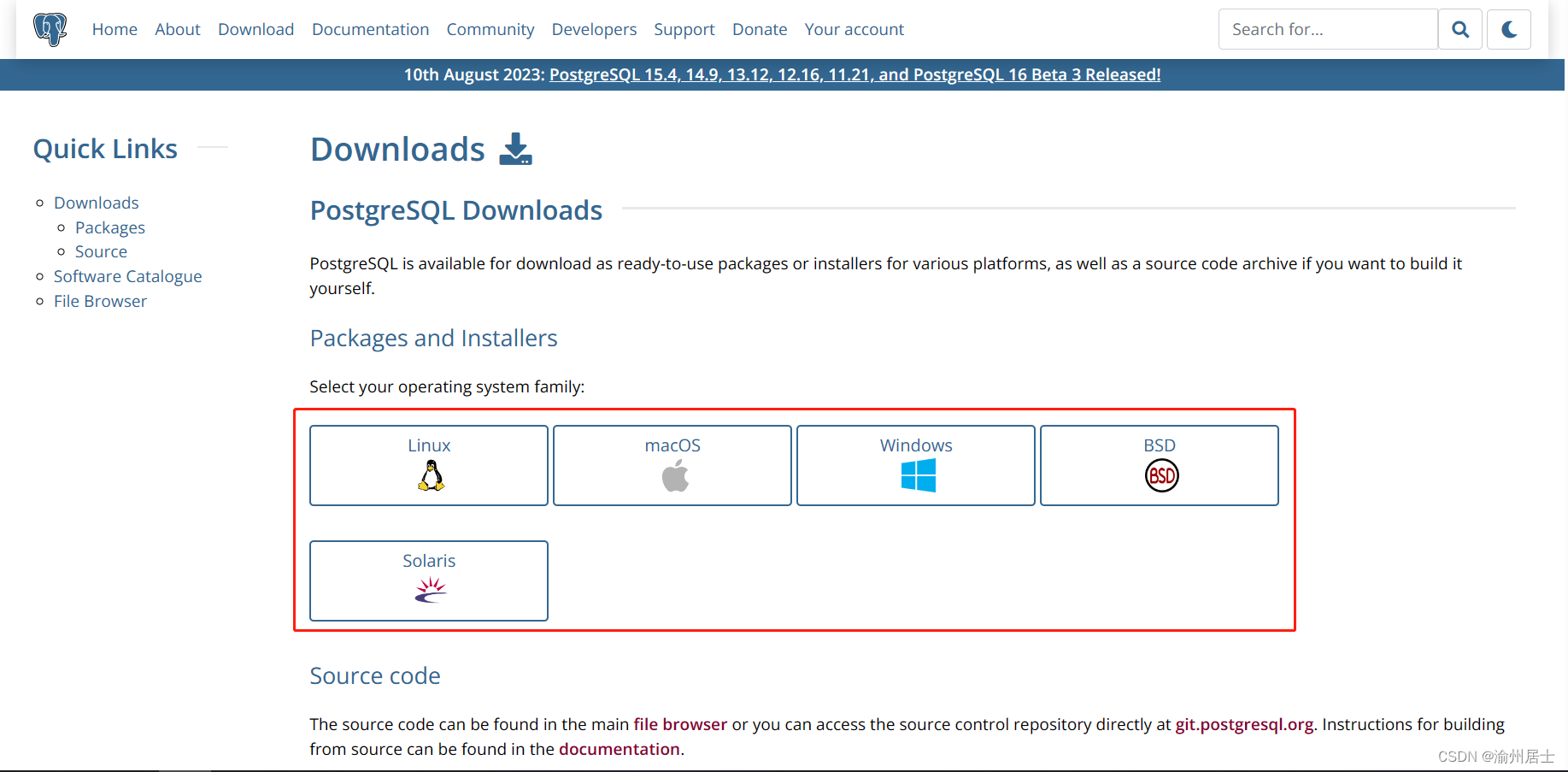
Task: Click the PostgreSQL Downloads heading
Action: [456, 210]
